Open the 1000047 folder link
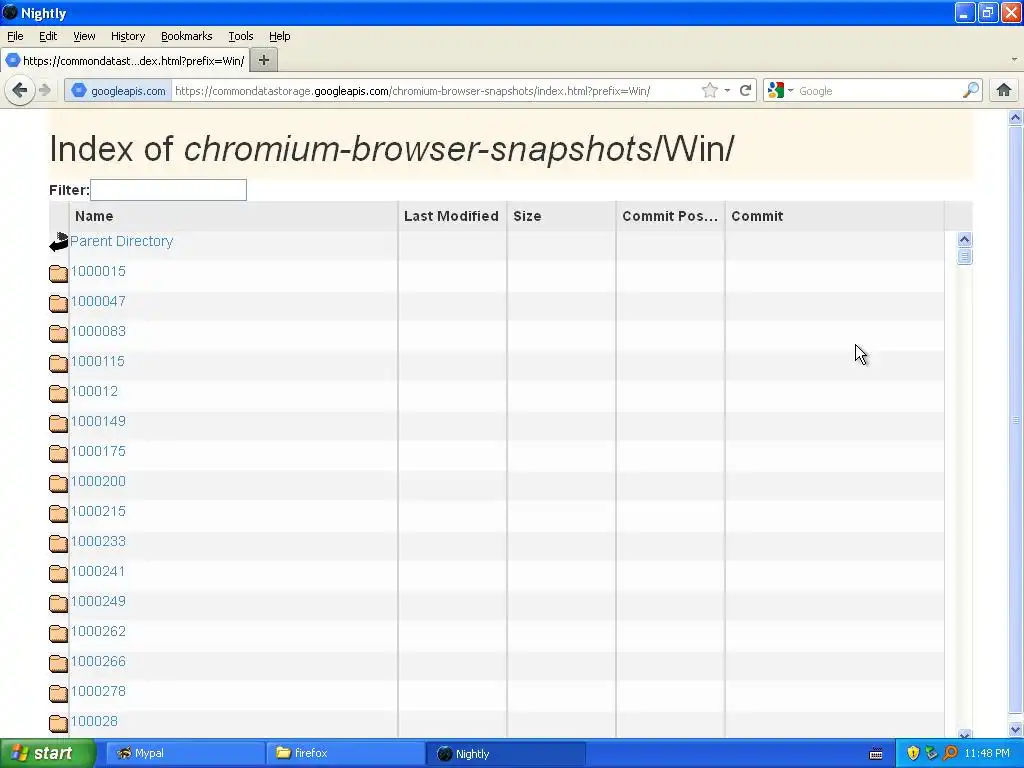 [x=98, y=301]
